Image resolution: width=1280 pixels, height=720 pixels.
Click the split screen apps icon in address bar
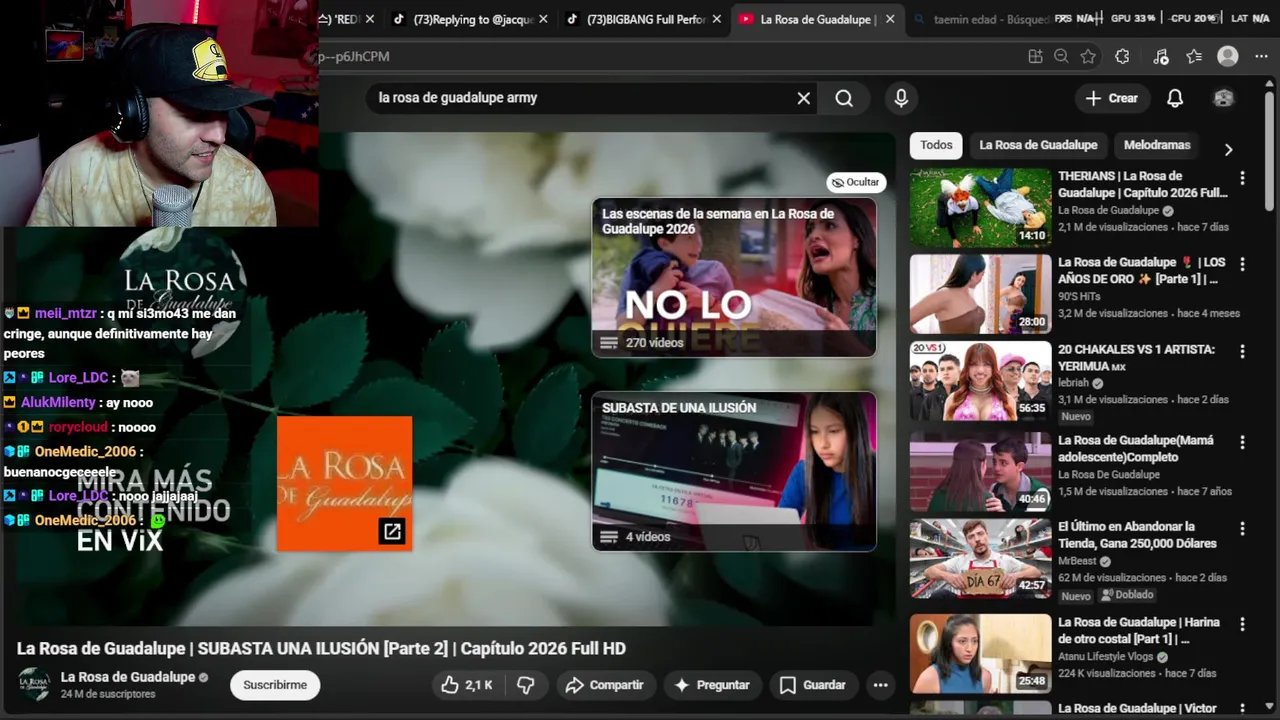(x=1035, y=57)
